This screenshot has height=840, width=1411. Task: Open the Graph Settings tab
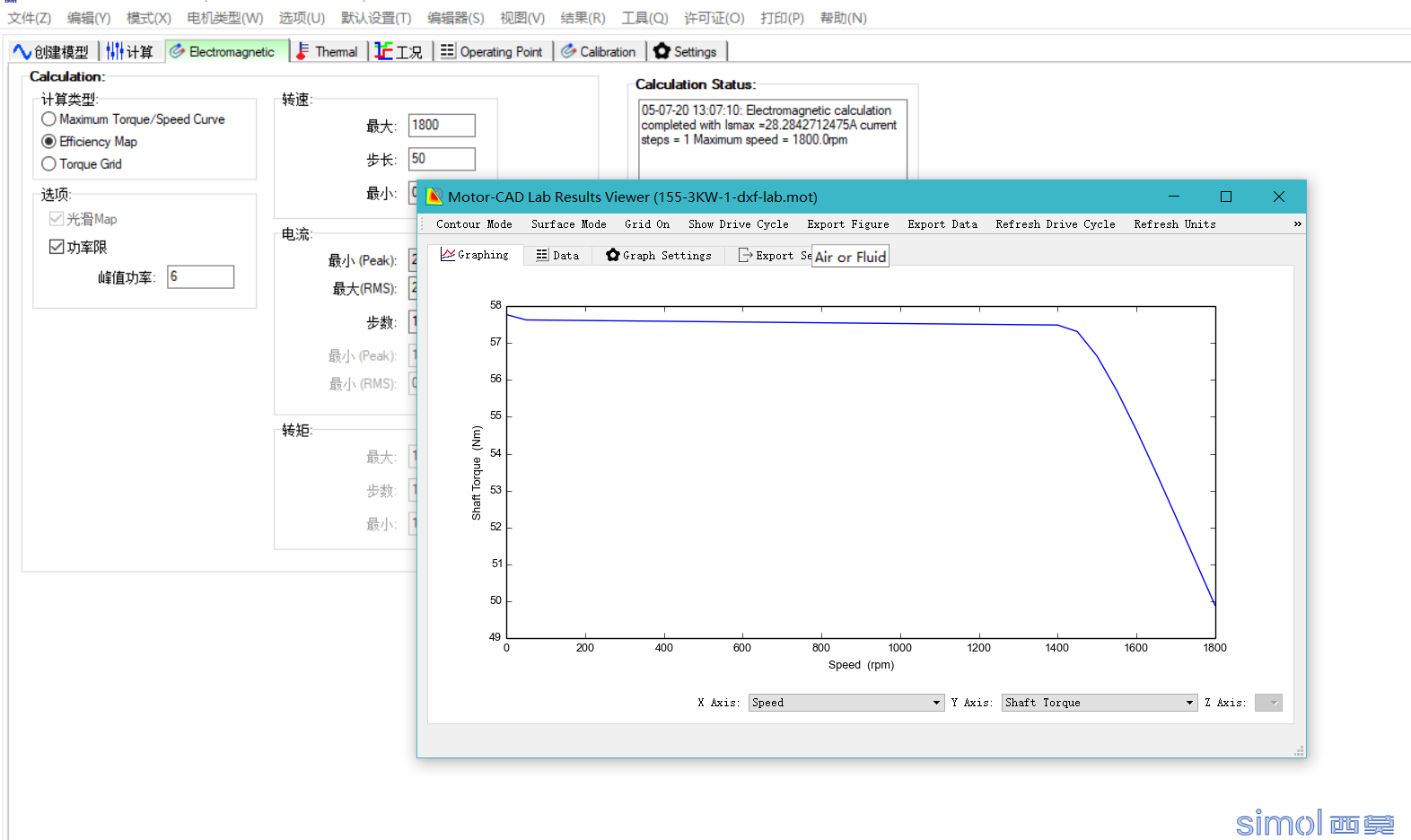pyautogui.click(x=659, y=255)
